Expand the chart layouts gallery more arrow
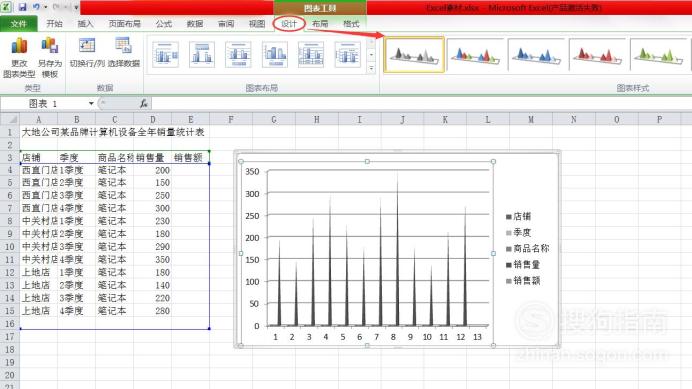The image size is (692, 389). [372, 68]
